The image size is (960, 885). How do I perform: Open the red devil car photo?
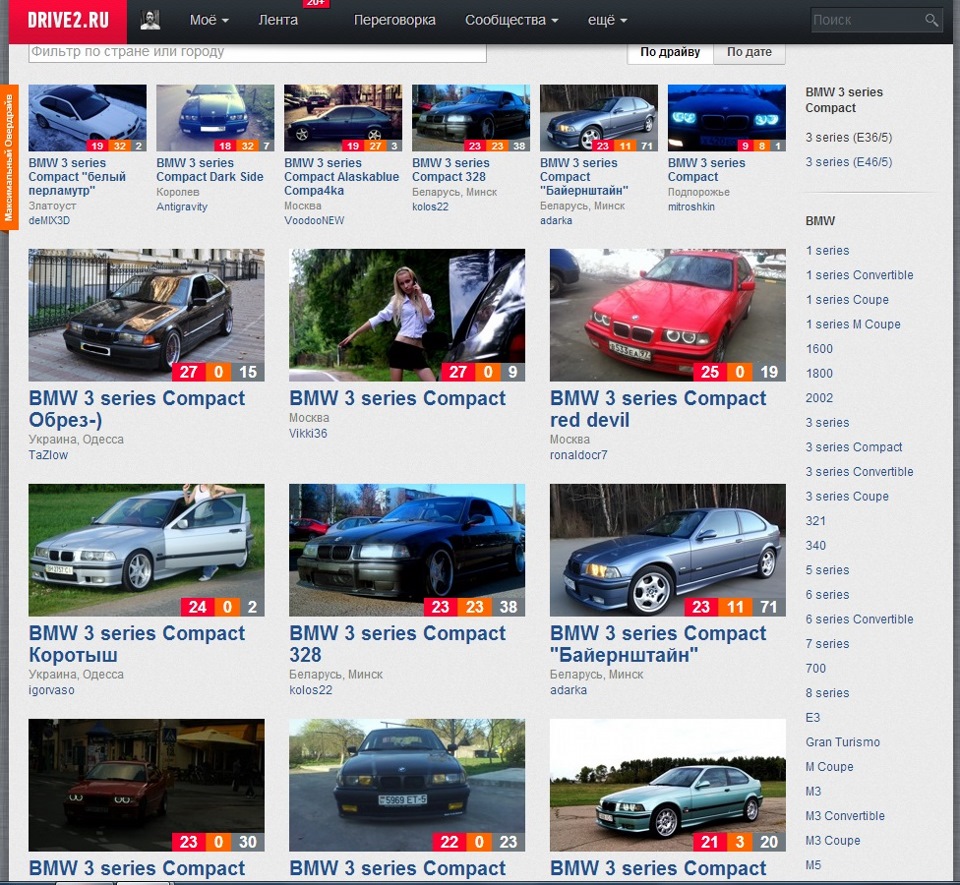point(667,315)
